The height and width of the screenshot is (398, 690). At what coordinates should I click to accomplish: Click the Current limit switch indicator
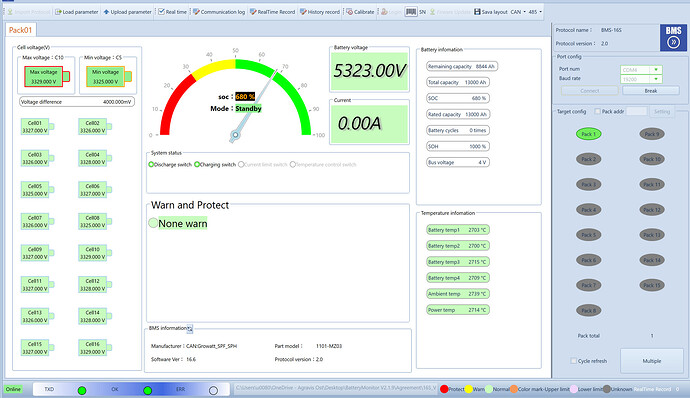coord(241,164)
